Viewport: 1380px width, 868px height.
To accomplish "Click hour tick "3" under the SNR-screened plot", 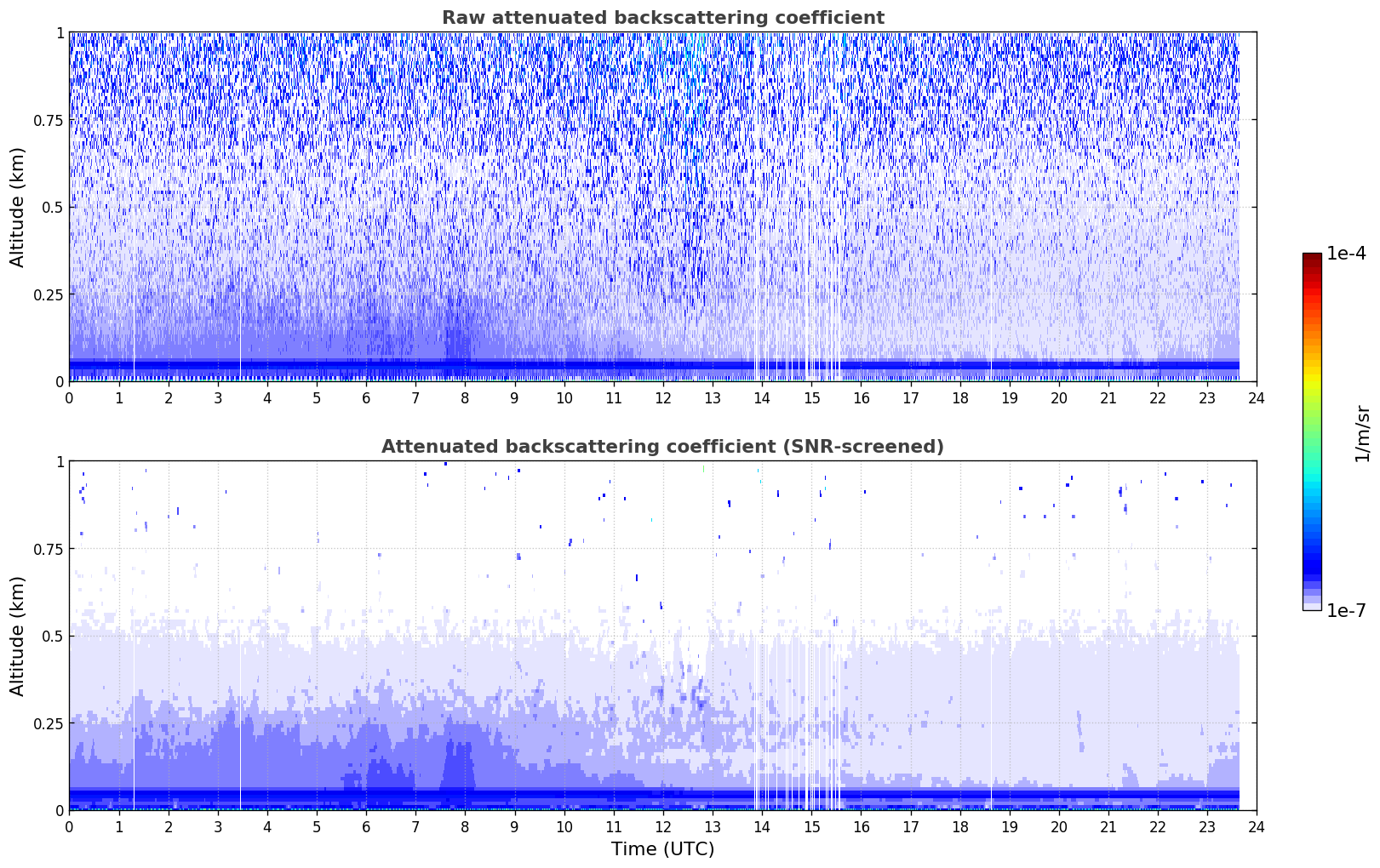I will click(x=218, y=826).
